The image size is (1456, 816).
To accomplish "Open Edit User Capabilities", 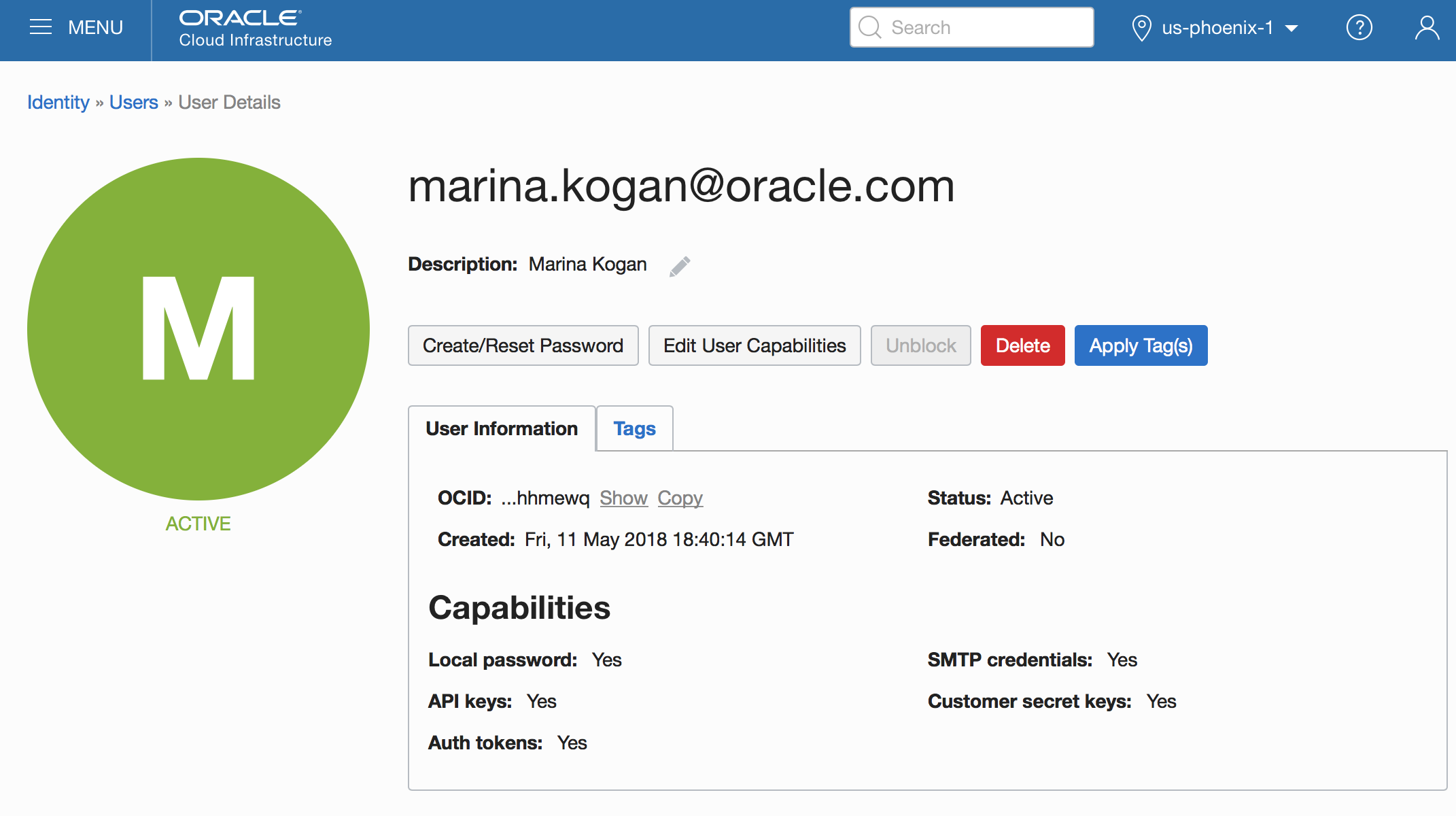I will click(x=755, y=345).
